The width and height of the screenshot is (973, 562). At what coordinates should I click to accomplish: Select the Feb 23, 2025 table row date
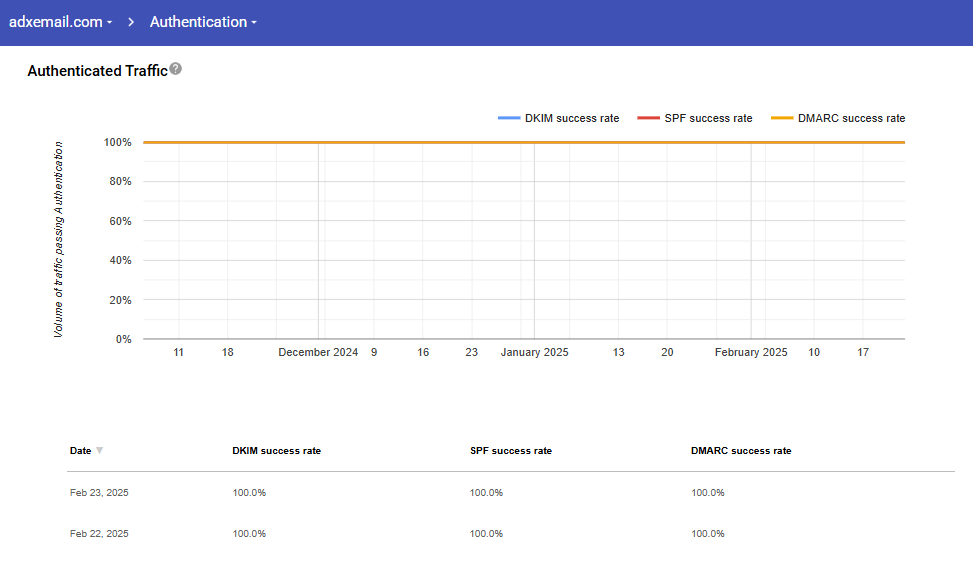[99, 493]
